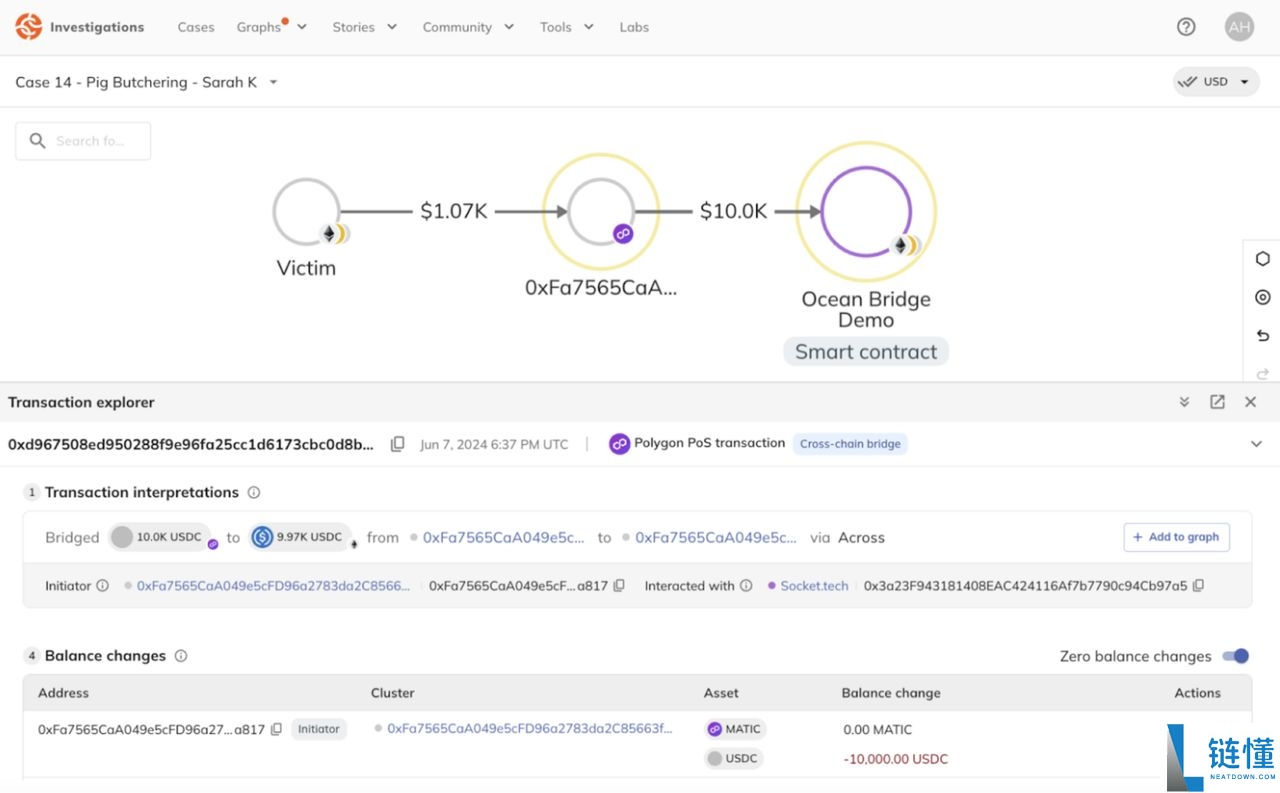This screenshot has height=793, width=1280.
Task: Click the hexagon icon in graph toolbar
Action: 1262,259
